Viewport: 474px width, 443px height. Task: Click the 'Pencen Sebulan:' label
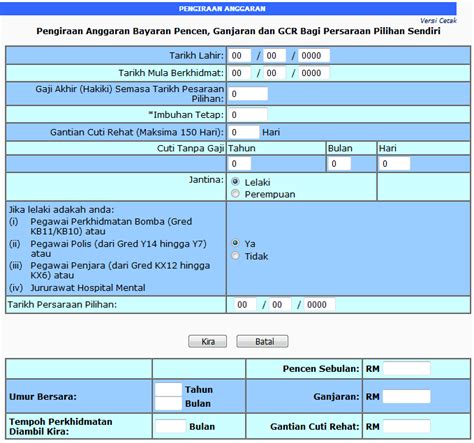coord(321,369)
